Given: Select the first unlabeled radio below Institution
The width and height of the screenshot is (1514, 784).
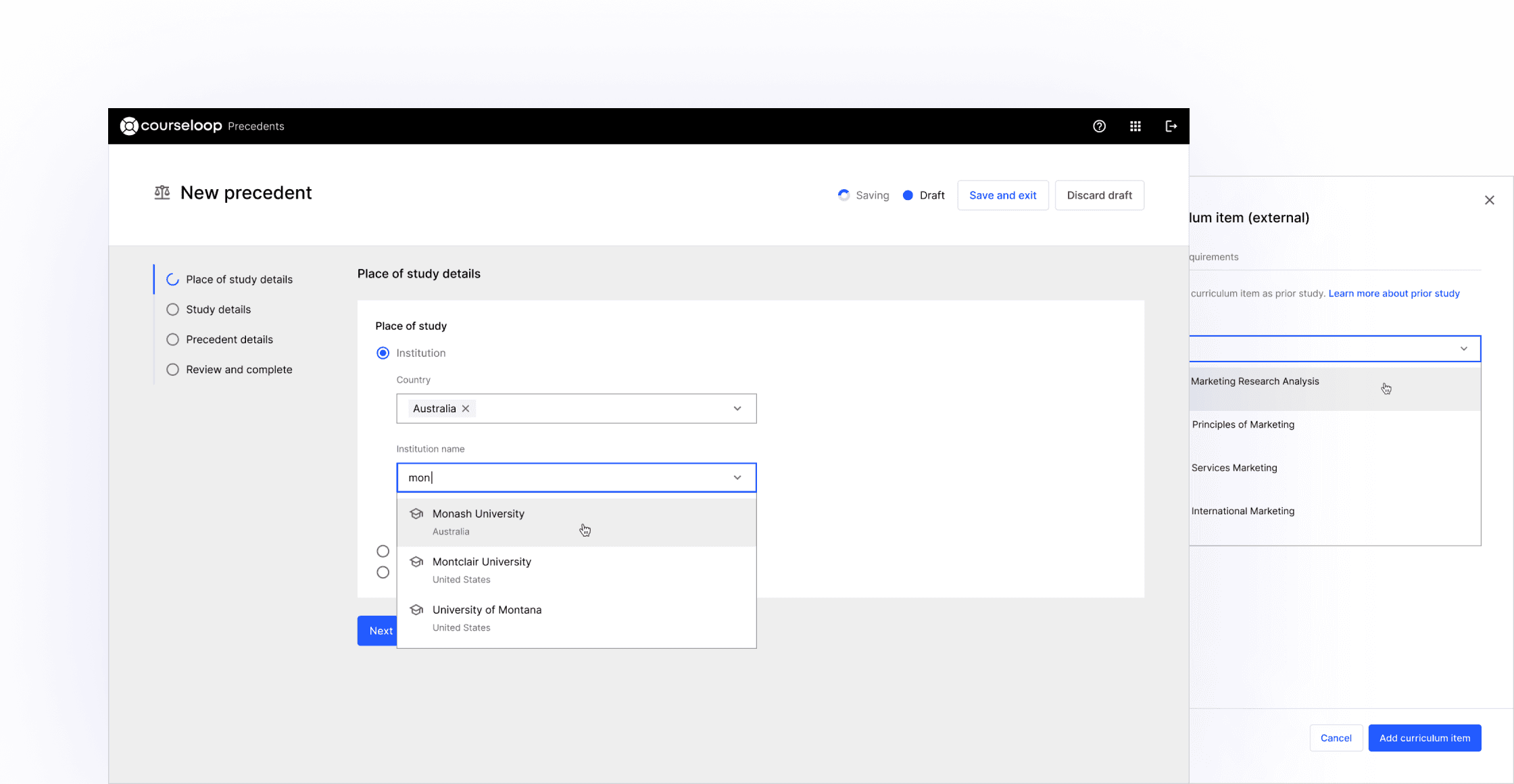Looking at the screenshot, I should 383,551.
